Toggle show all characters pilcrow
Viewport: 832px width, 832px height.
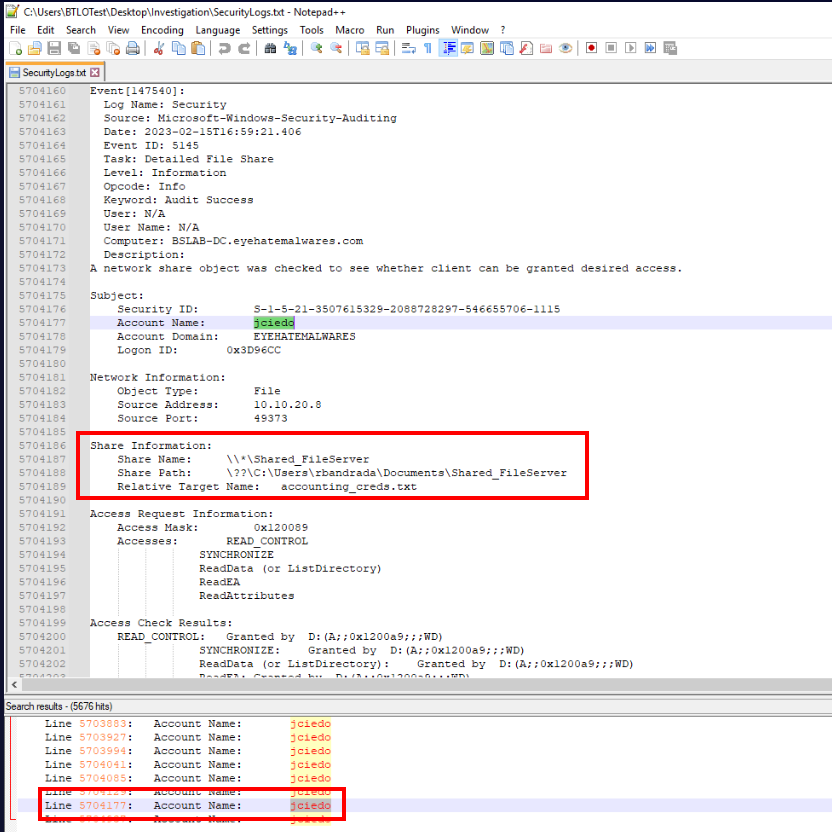428,48
